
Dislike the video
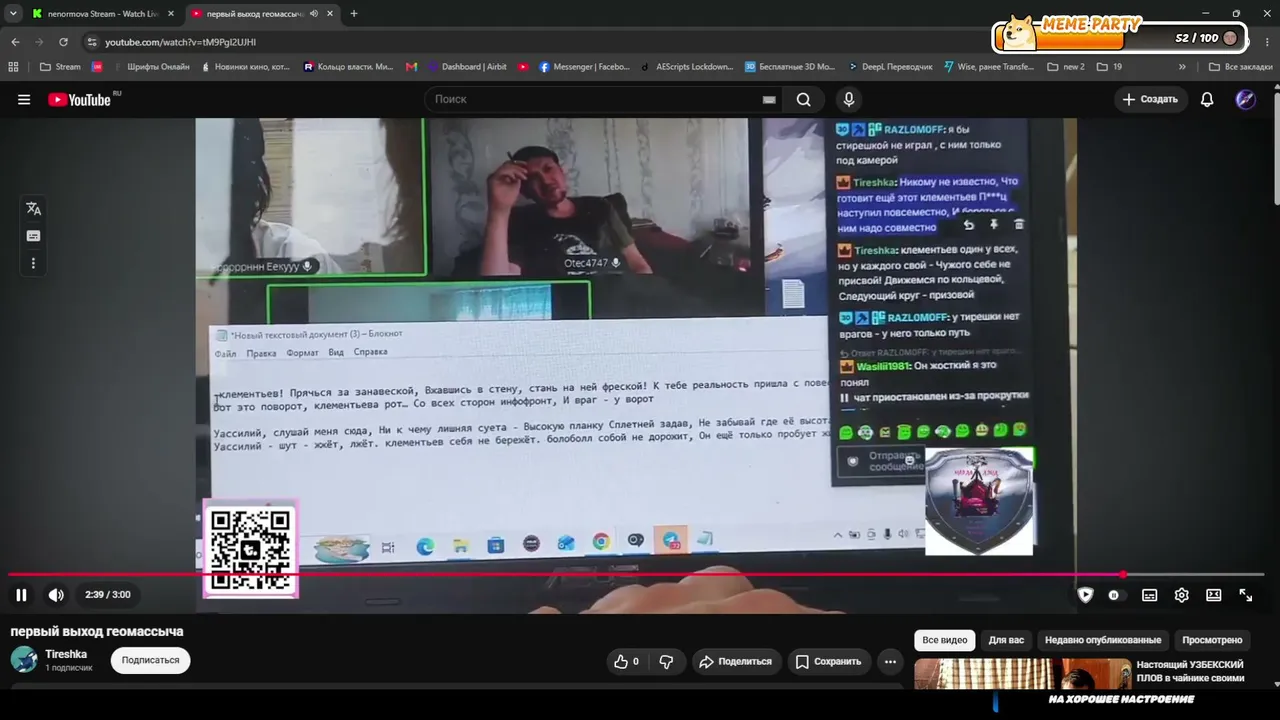click(x=666, y=661)
